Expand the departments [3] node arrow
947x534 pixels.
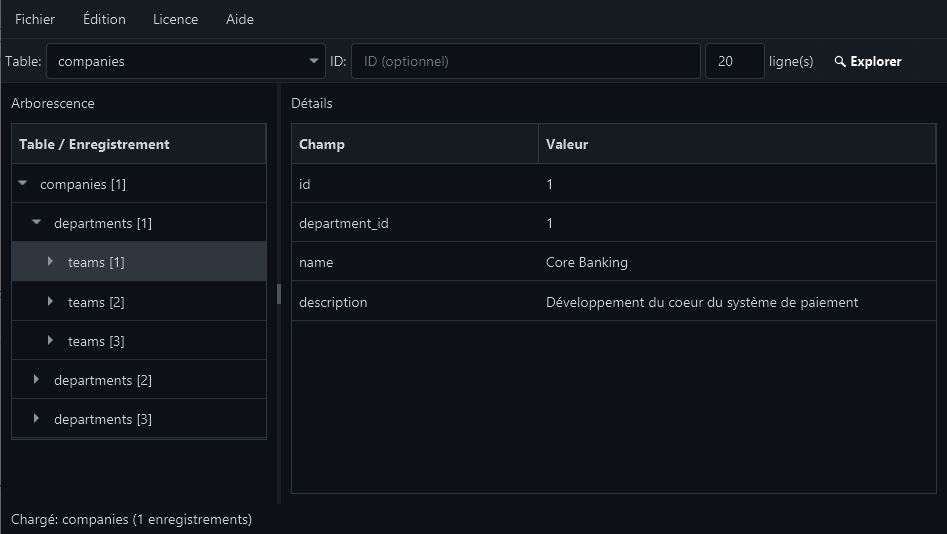(x=37, y=419)
